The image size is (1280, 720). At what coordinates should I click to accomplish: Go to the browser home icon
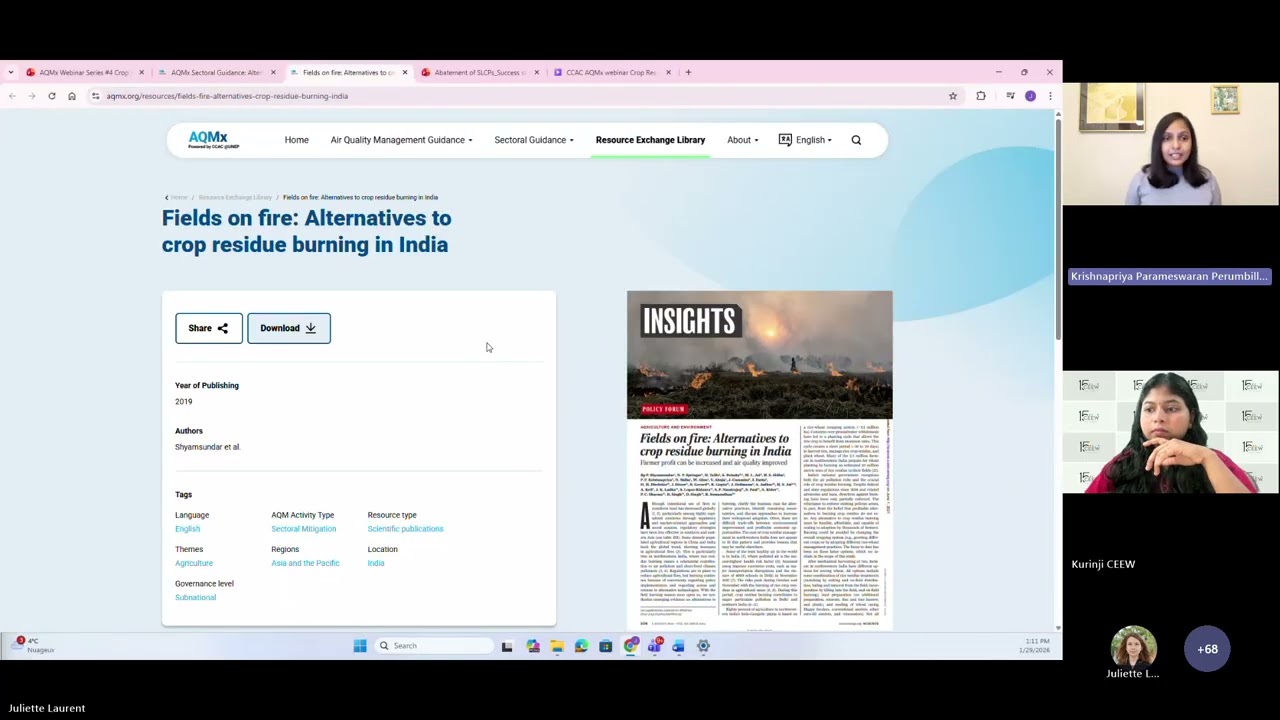(x=72, y=96)
